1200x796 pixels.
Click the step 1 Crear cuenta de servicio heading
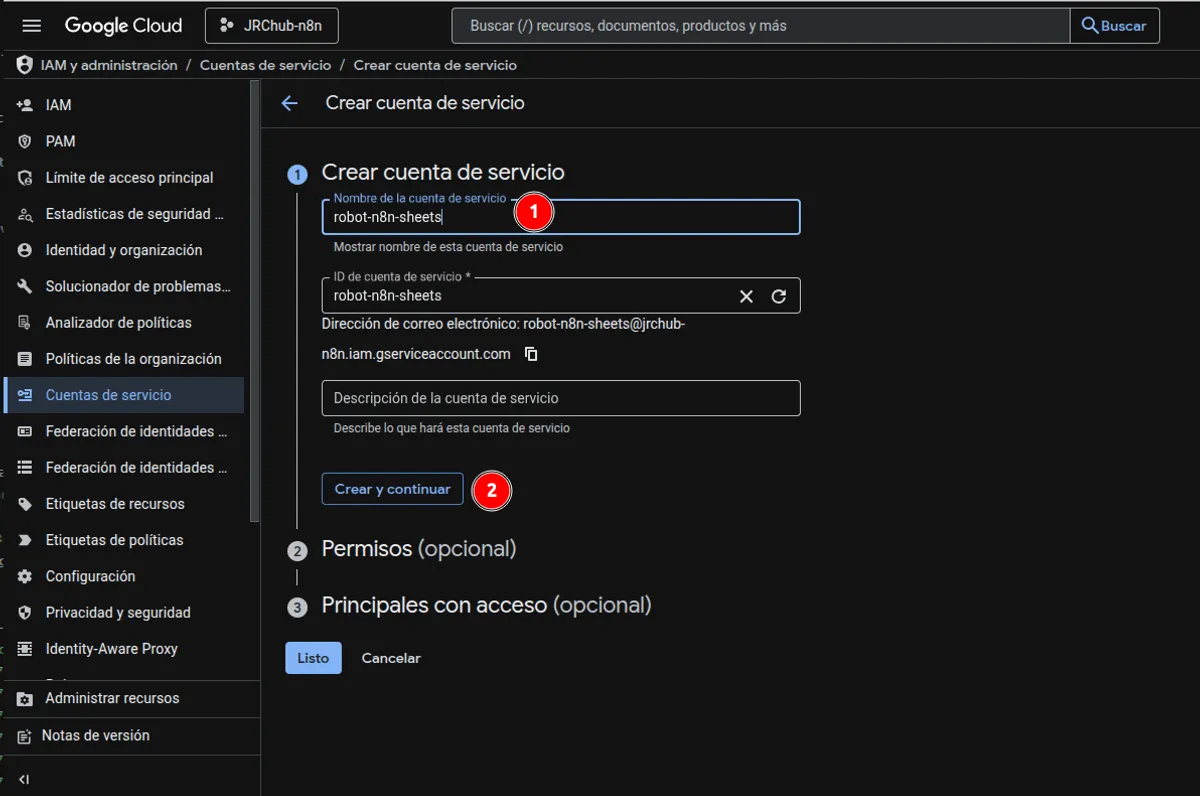click(443, 172)
